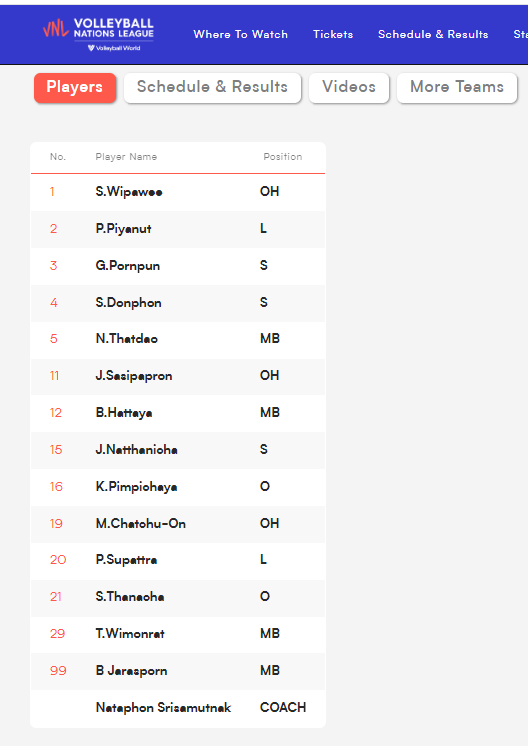Click coach Nataphon Srisamutnak entry
528x746 pixels.
tap(163, 707)
